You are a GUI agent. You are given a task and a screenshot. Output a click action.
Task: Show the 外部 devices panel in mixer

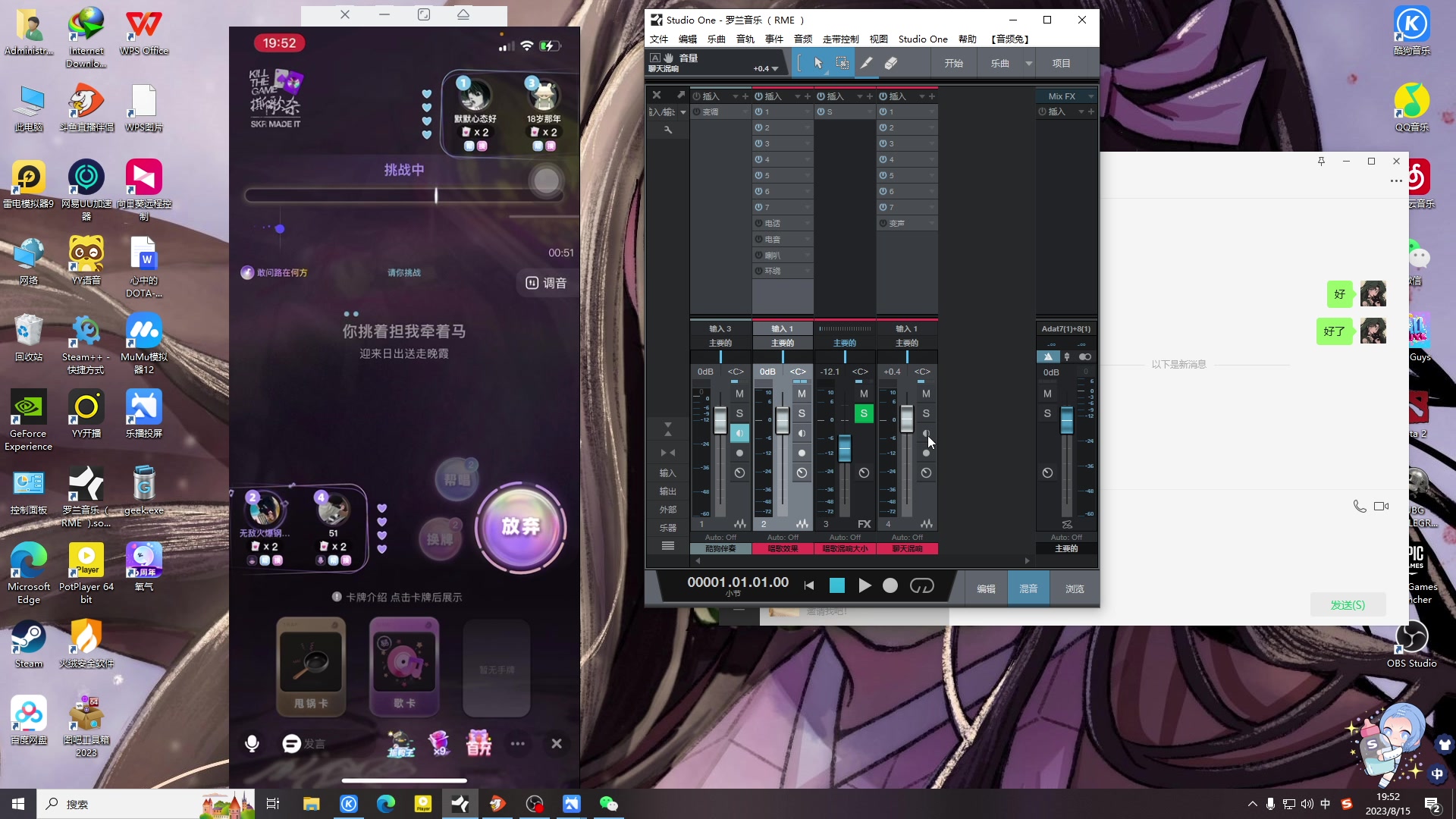668,510
